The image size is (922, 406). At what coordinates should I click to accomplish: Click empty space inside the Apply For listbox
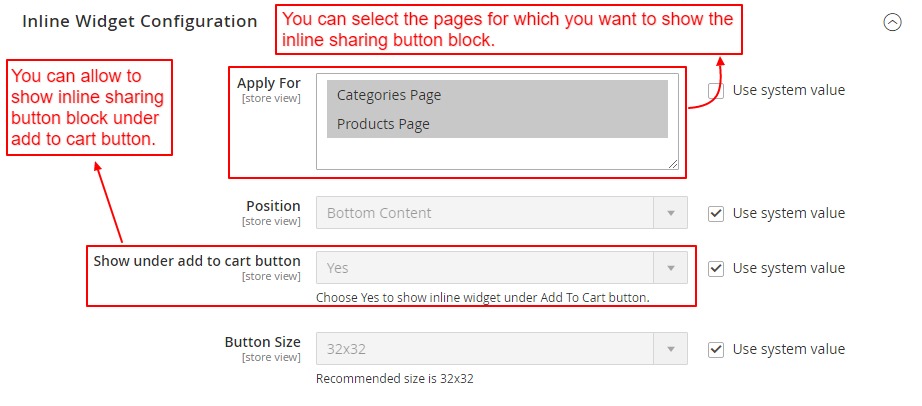pos(496,153)
